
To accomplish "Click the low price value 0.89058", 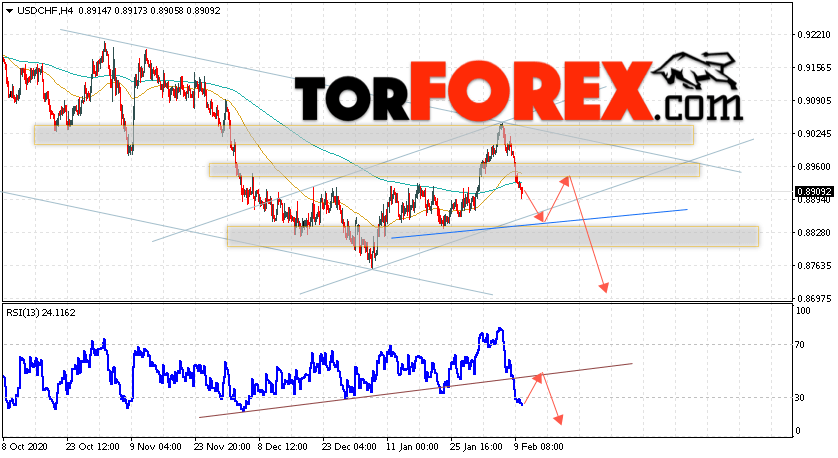I will tap(165, 11).
